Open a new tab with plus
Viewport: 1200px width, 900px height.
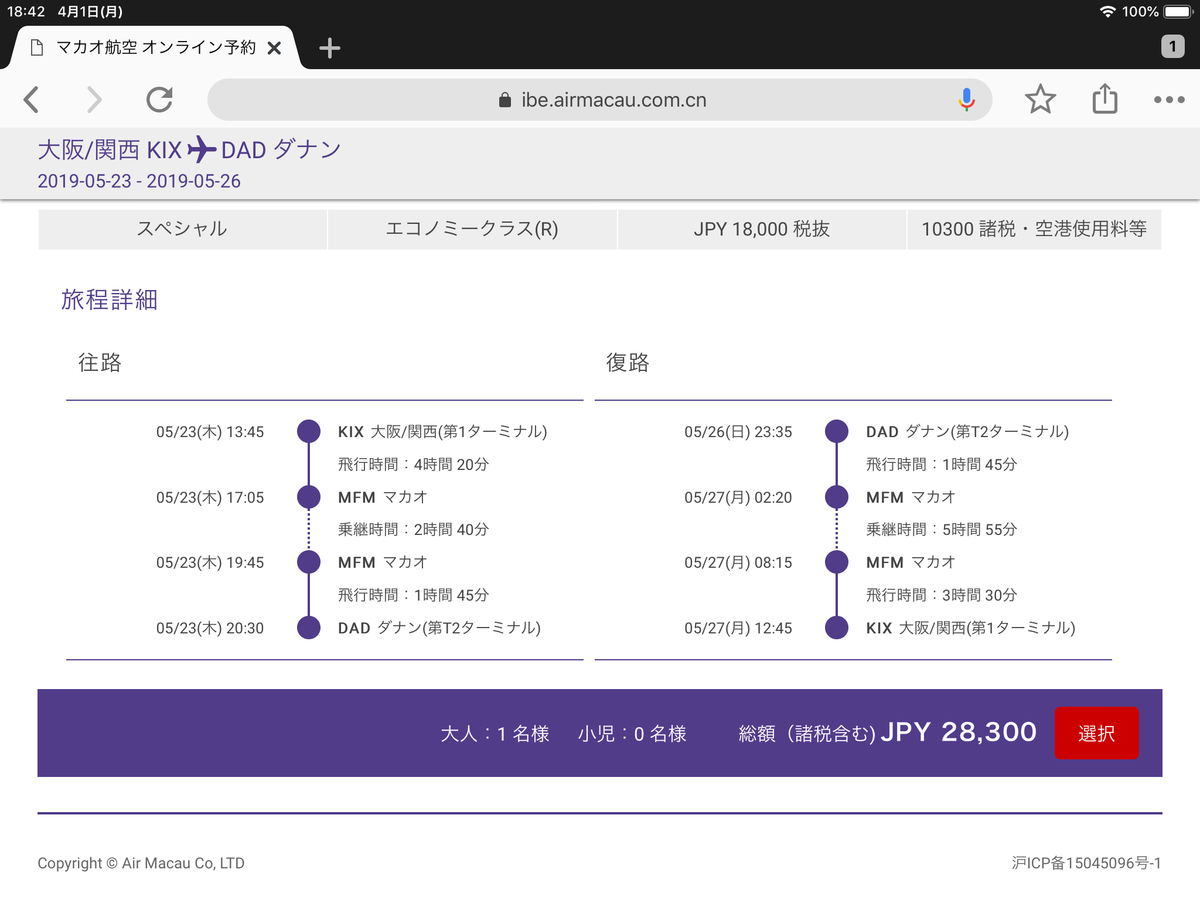(329, 47)
